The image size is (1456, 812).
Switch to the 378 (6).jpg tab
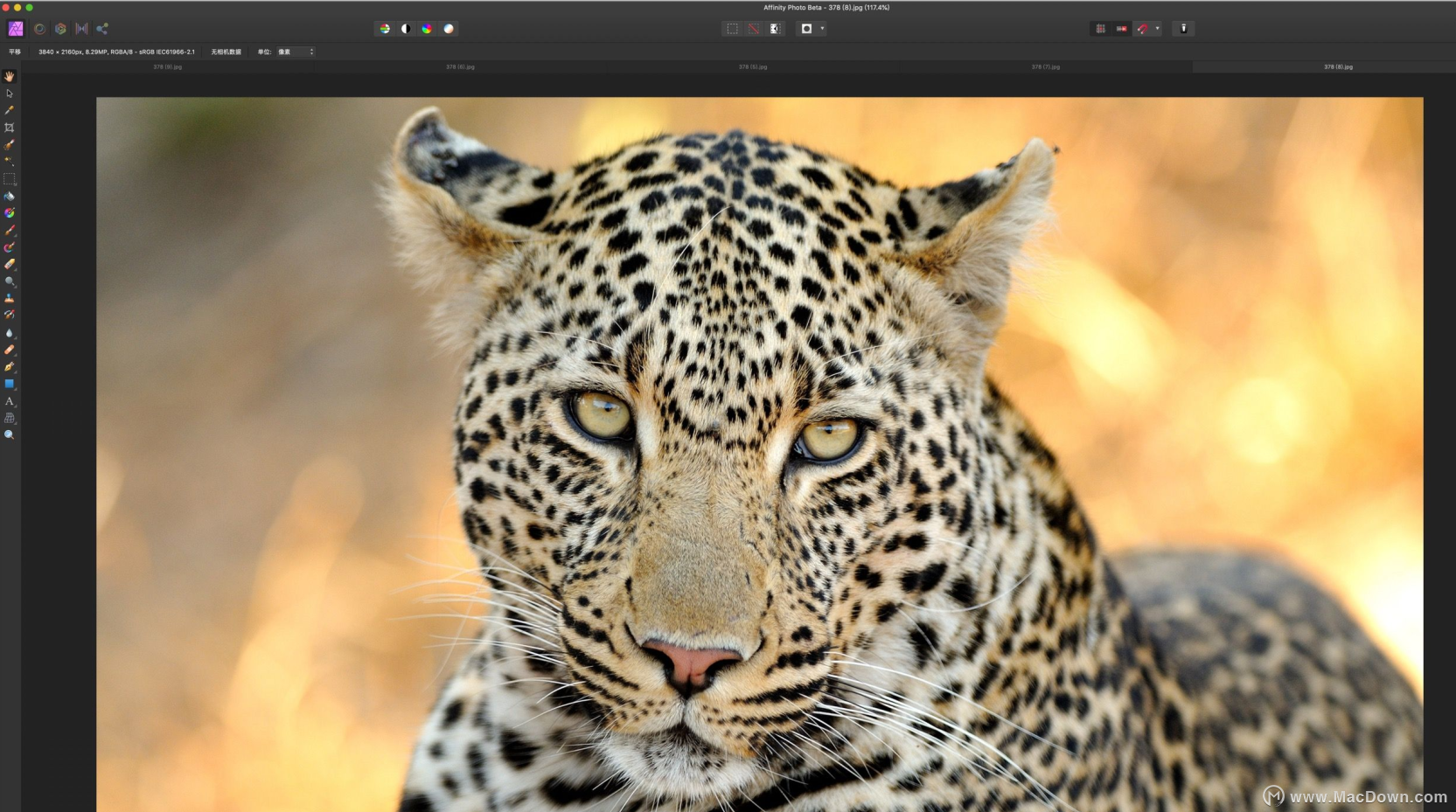point(460,66)
